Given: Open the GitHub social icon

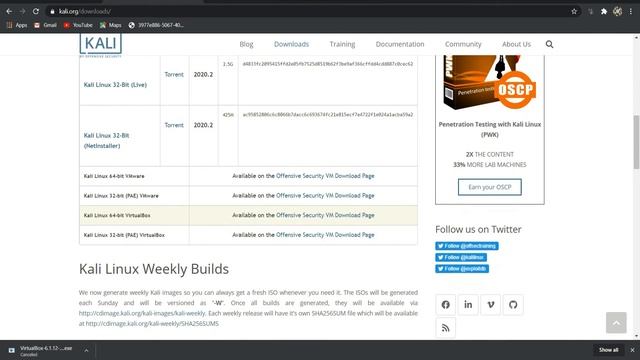Looking at the screenshot, I should point(513,304).
